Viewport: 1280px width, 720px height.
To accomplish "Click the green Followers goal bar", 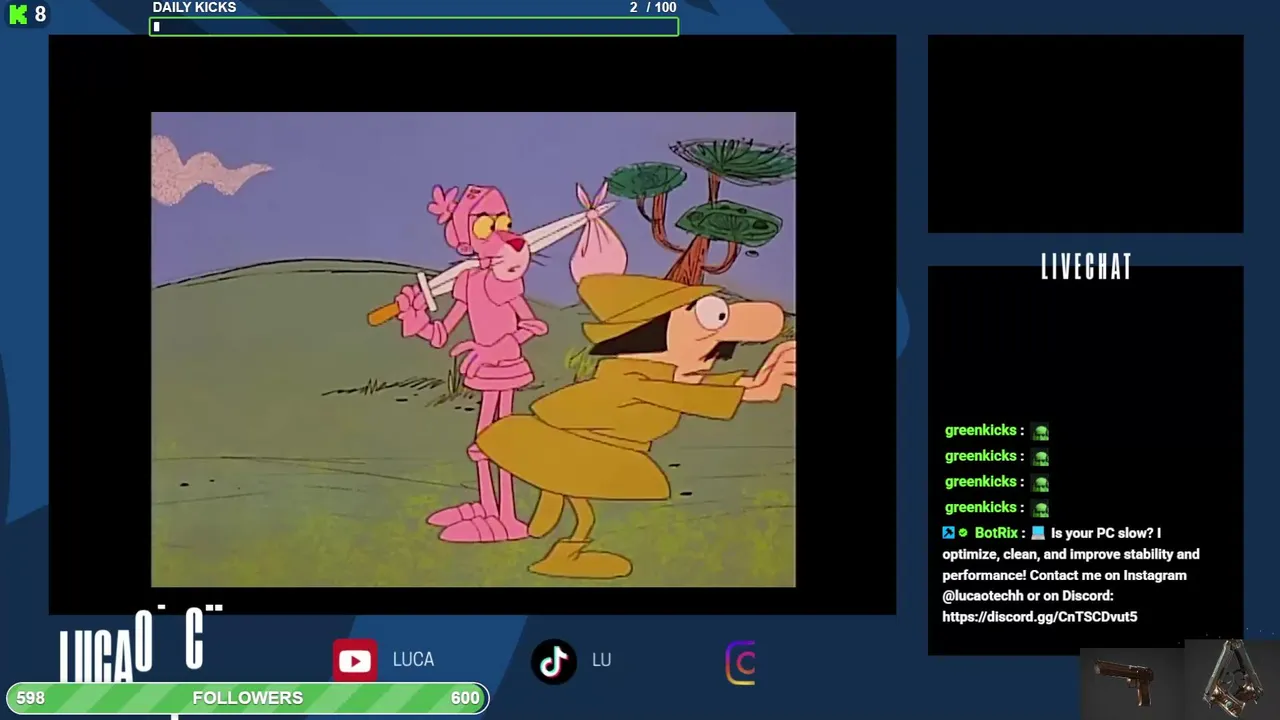I will point(247,698).
